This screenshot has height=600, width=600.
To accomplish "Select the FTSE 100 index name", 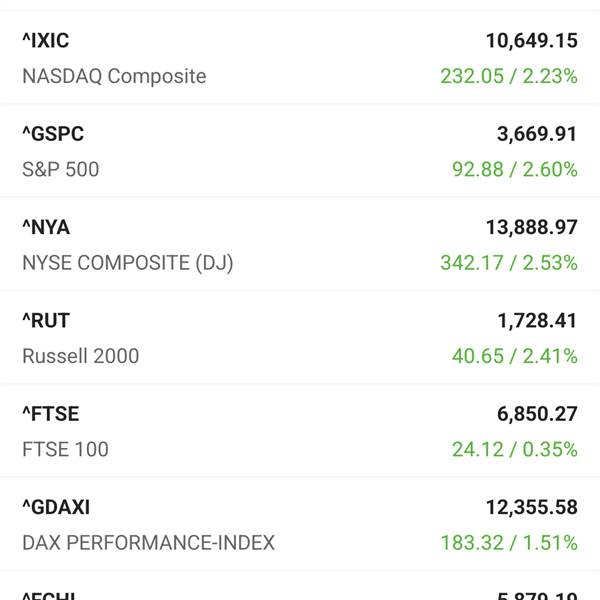I will [x=65, y=449].
